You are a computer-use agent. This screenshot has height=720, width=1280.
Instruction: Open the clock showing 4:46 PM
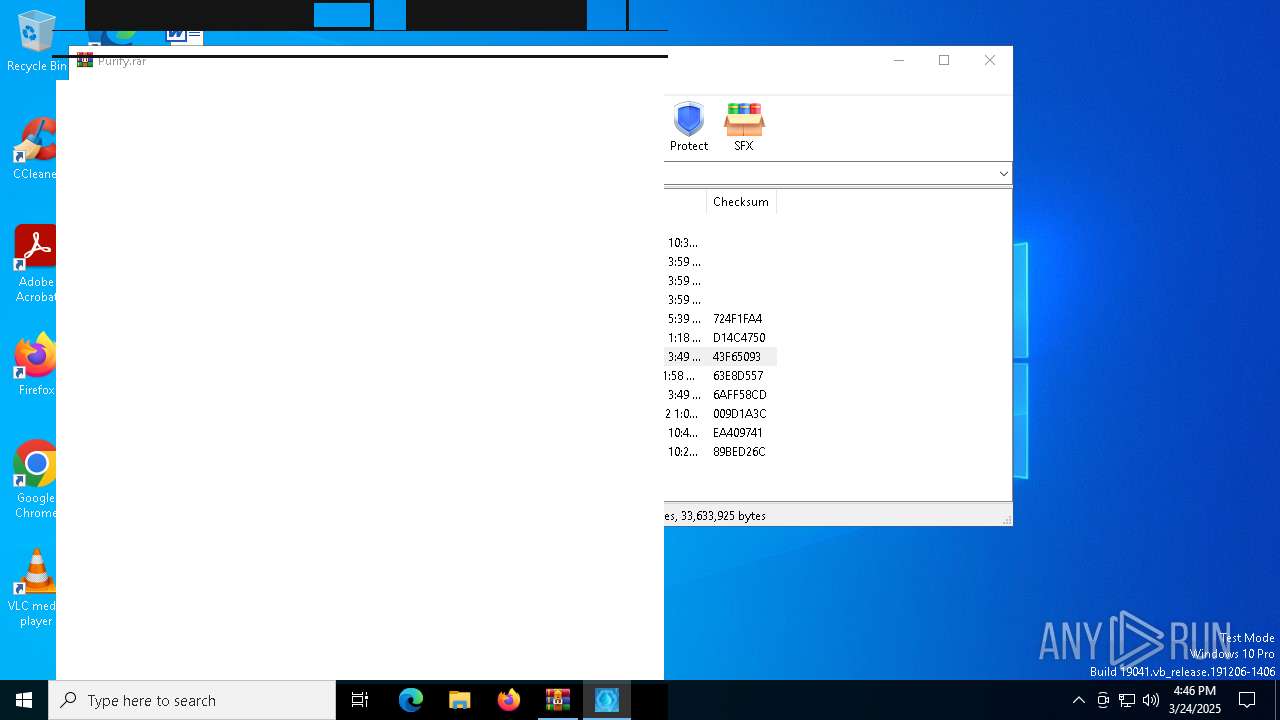click(1195, 700)
